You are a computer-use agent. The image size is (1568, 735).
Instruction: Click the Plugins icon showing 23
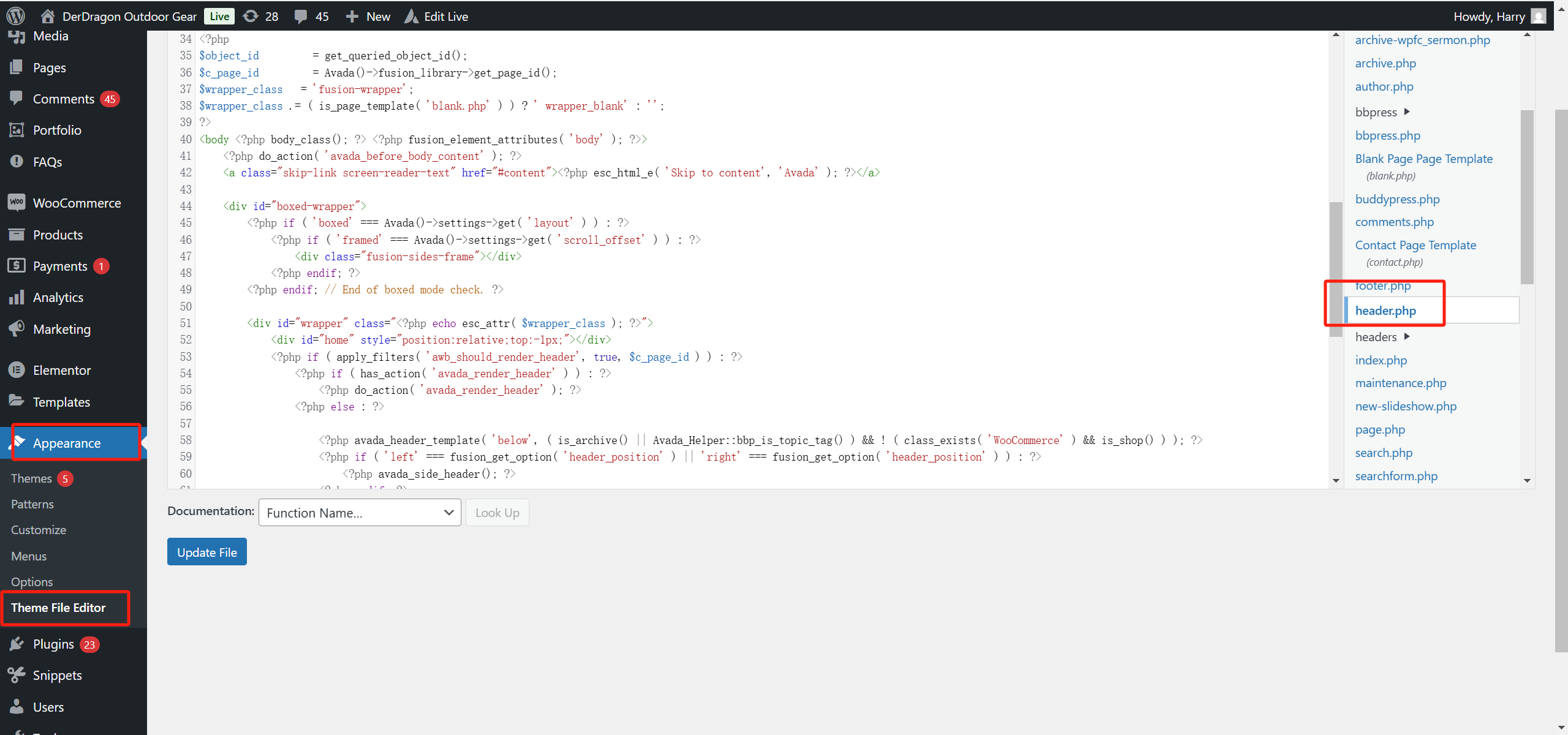[x=17, y=644]
